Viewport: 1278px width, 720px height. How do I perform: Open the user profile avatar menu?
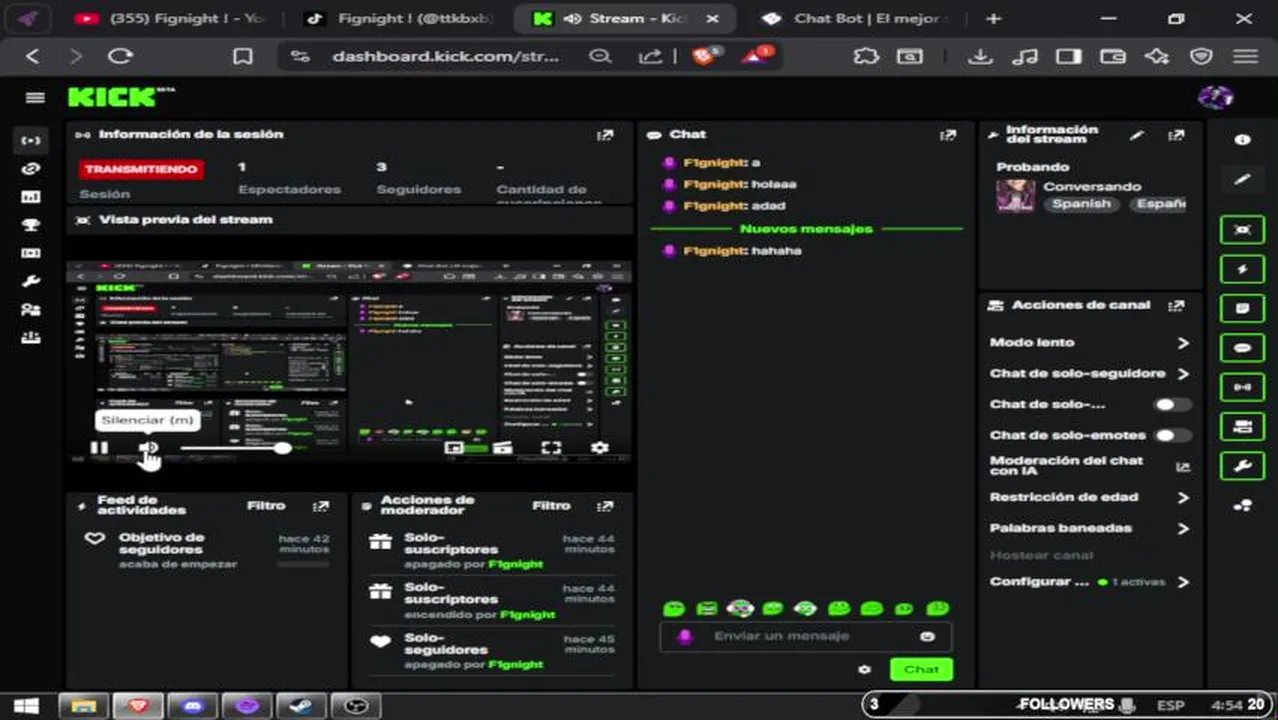pyautogui.click(x=1215, y=97)
